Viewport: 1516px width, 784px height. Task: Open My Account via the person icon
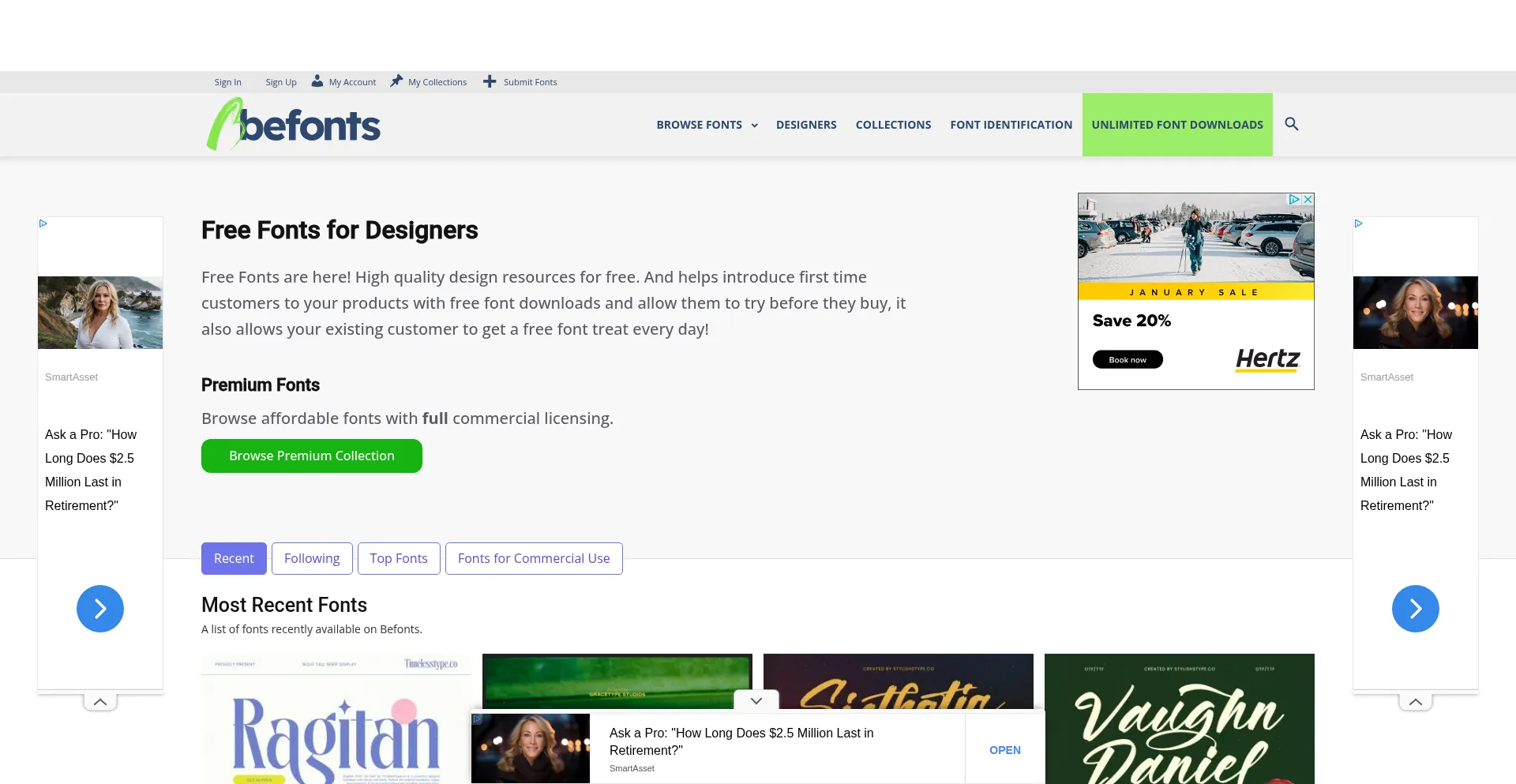[317, 81]
